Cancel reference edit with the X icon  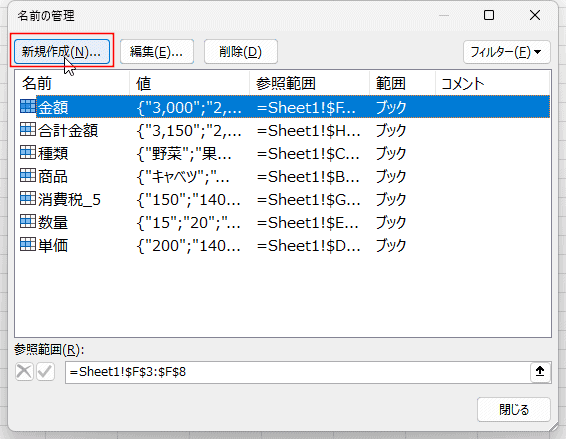coord(25,371)
